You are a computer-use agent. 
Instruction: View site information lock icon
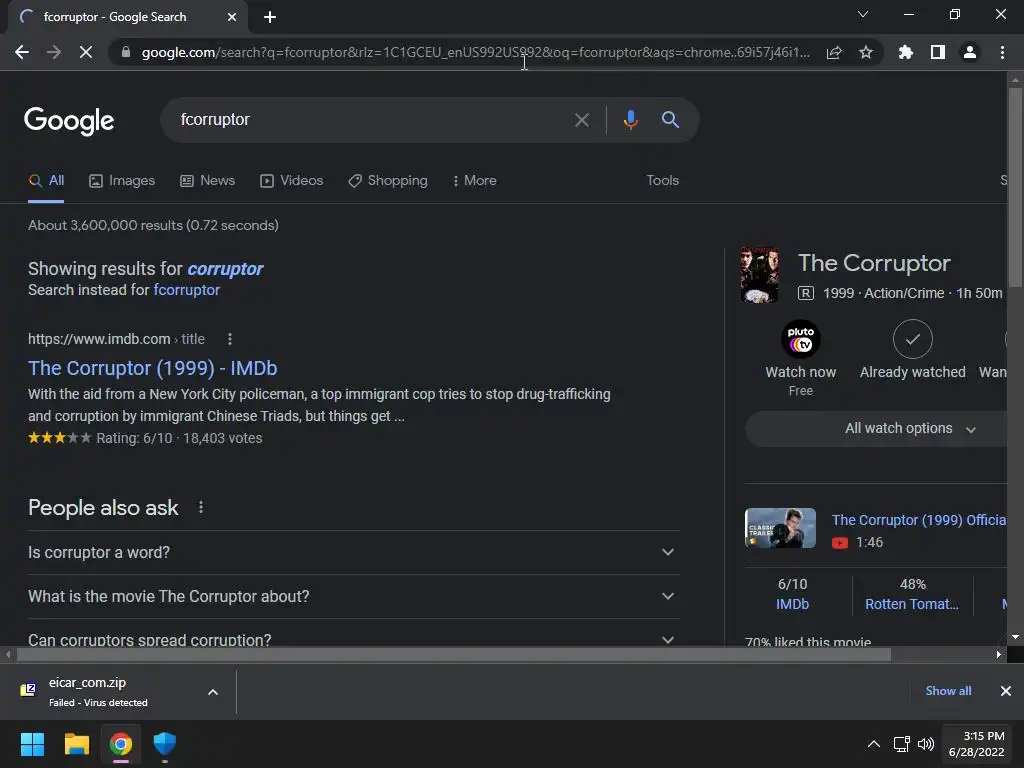[126, 52]
